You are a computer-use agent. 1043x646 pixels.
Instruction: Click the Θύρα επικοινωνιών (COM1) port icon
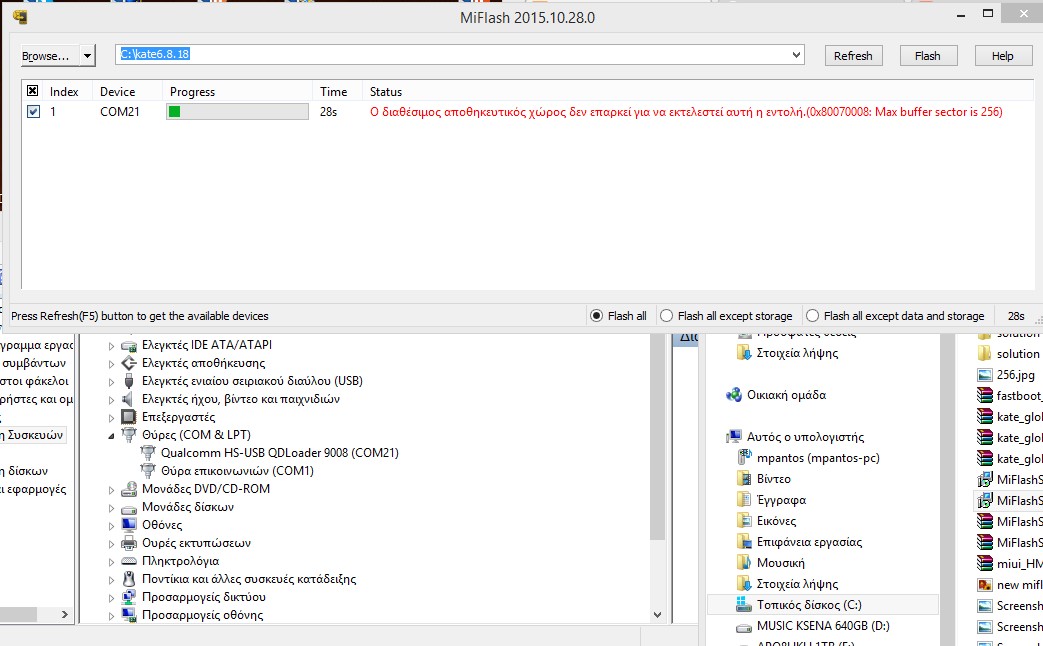tap(150, 471)
